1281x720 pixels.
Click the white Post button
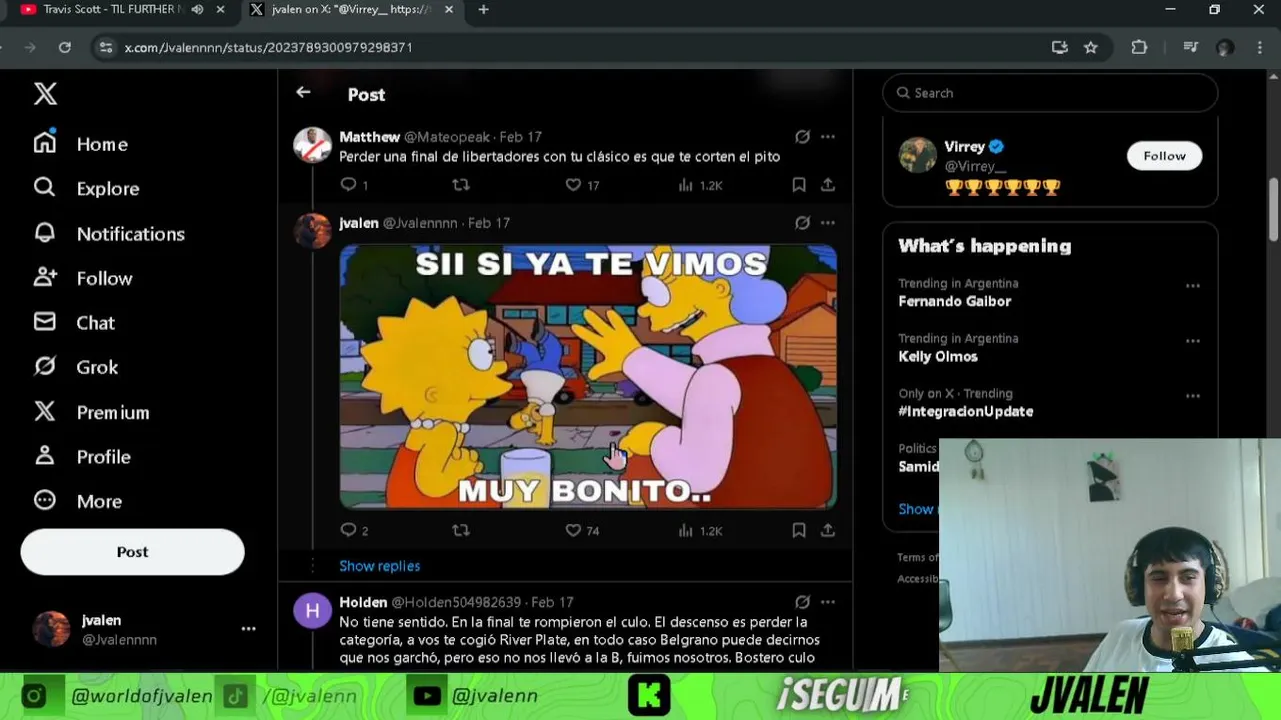(x=132, y=552)
